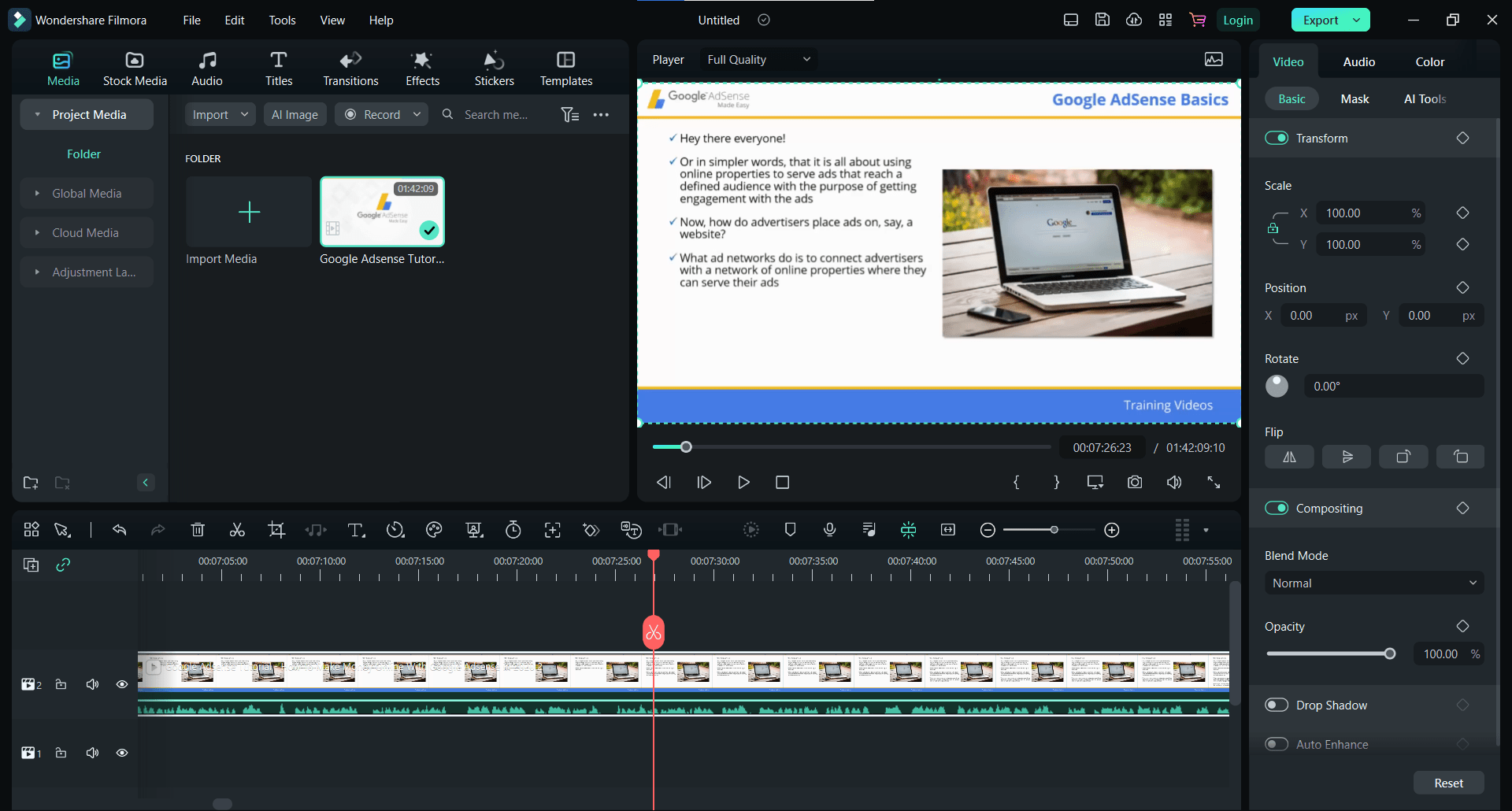Set mark-in point with left brace
The height and width of the screenshot is (811, 1512).
point(1017,482)
